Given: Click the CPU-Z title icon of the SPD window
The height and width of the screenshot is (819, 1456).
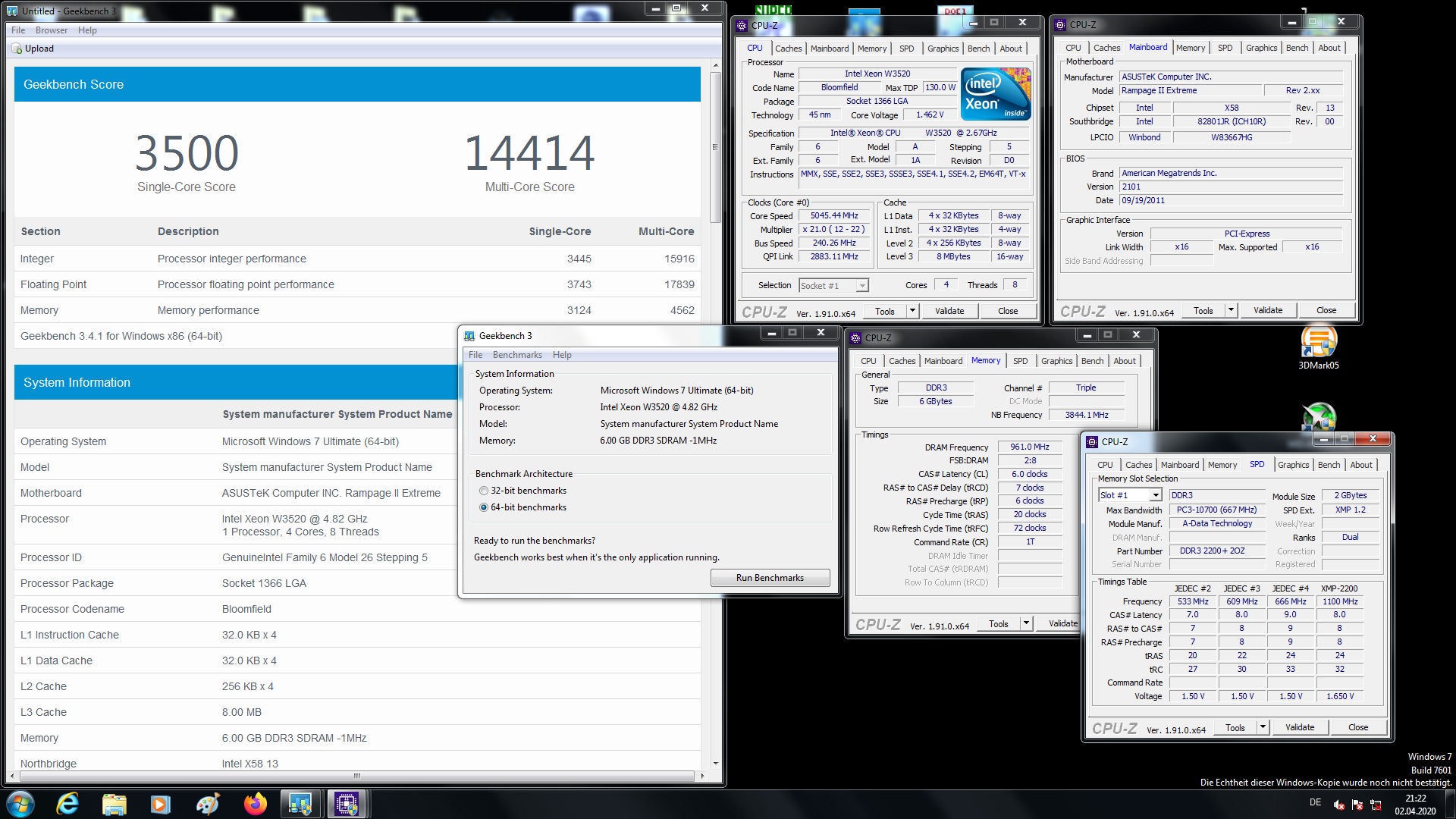Looking at the screenshot, I should click(x=1093, y=442).
